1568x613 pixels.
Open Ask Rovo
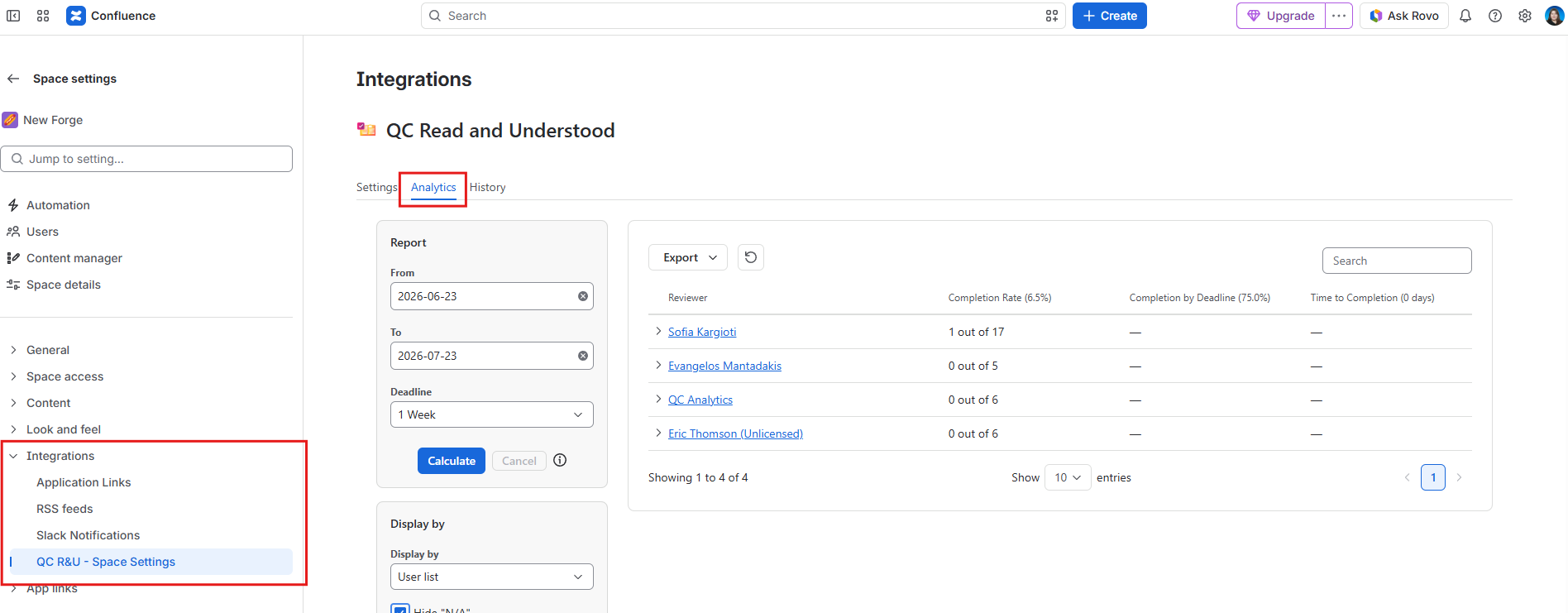tap(1404, 16)
